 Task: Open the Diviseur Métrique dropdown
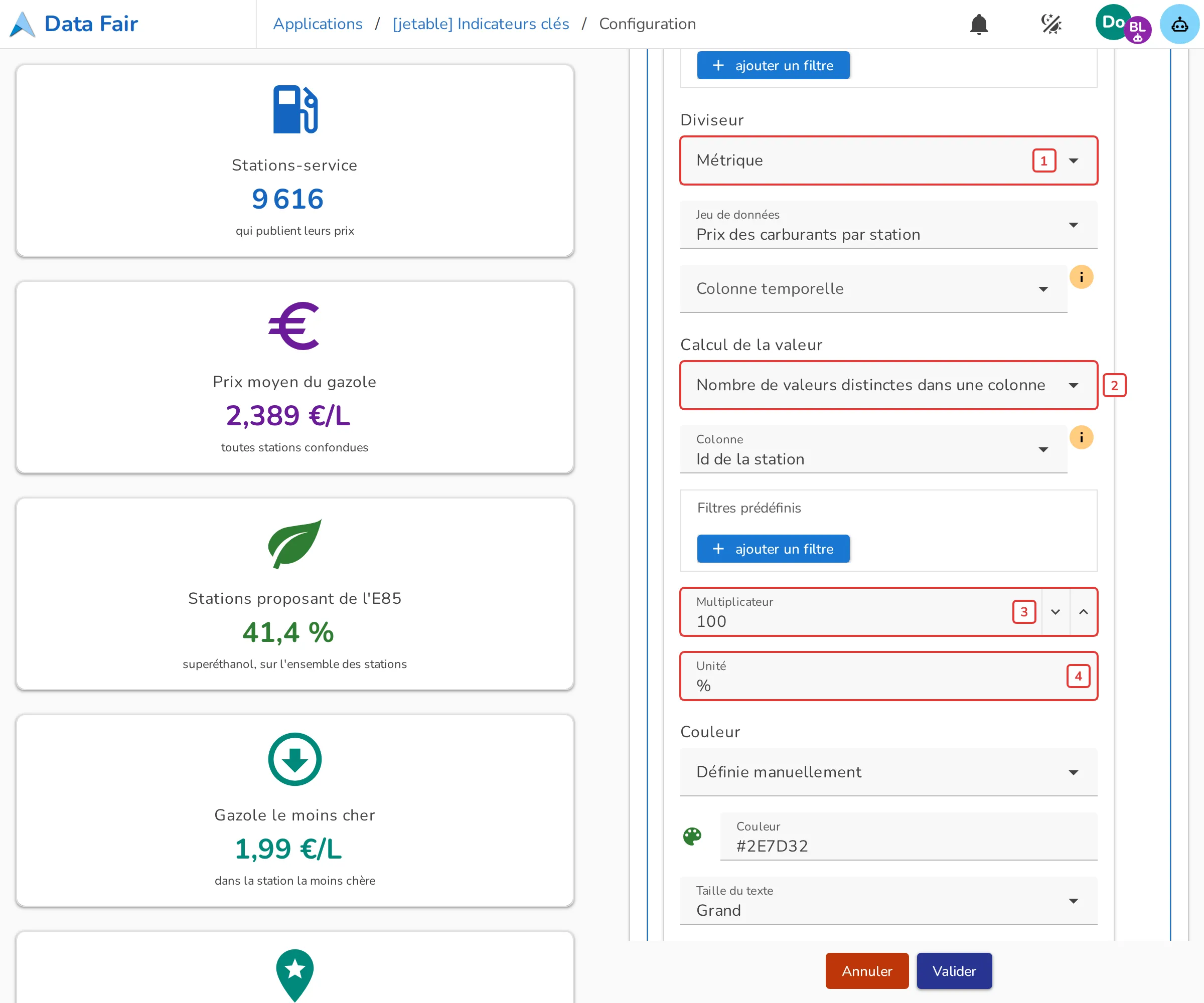point(888,160)
